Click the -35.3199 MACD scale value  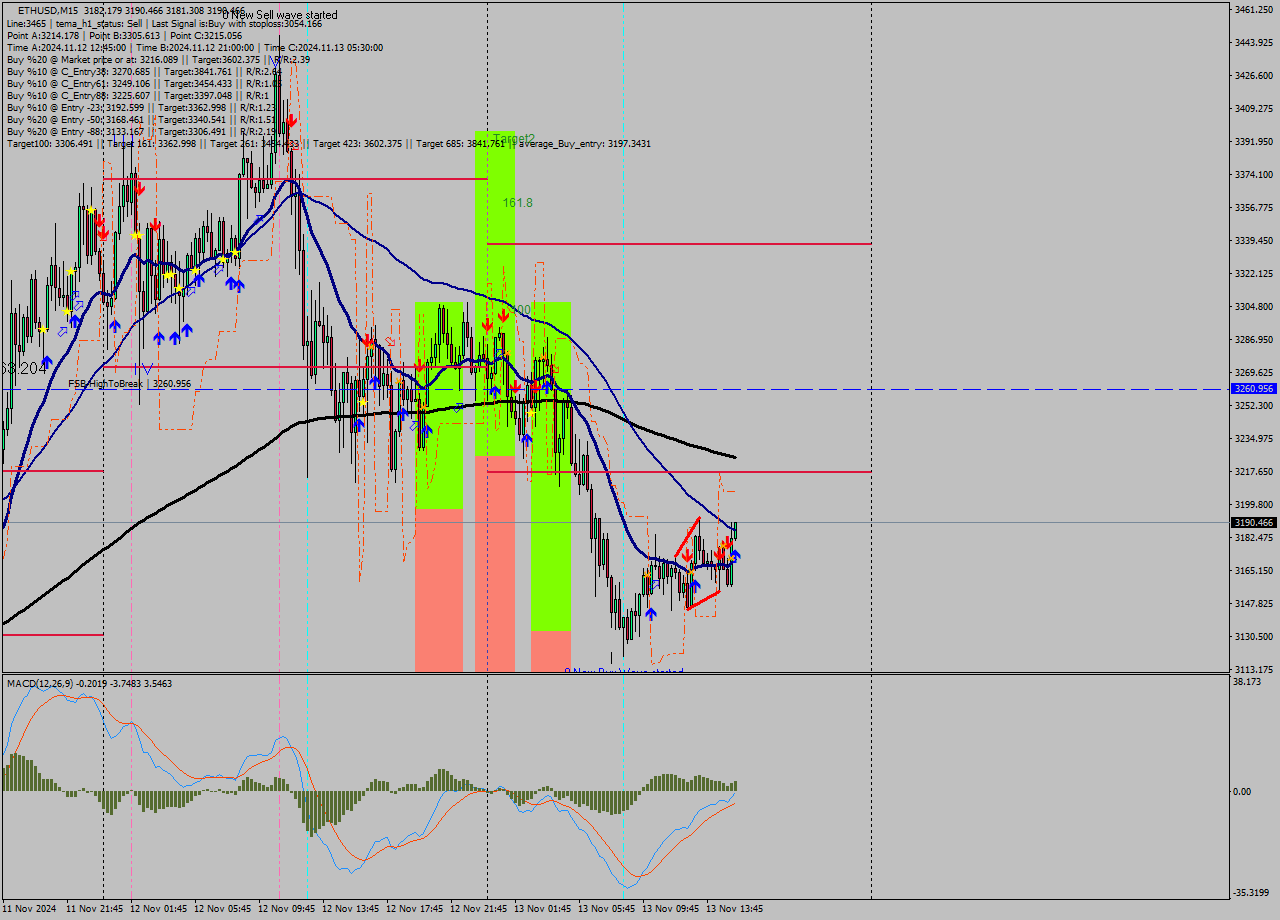click(1251, 892)
